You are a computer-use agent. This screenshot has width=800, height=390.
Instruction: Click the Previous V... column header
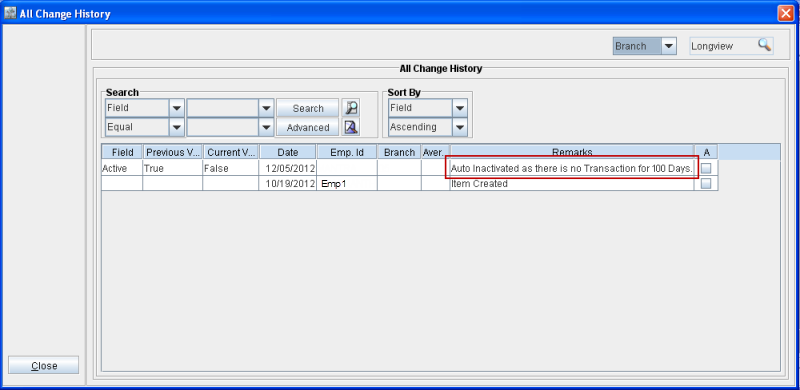pos(172,152)
